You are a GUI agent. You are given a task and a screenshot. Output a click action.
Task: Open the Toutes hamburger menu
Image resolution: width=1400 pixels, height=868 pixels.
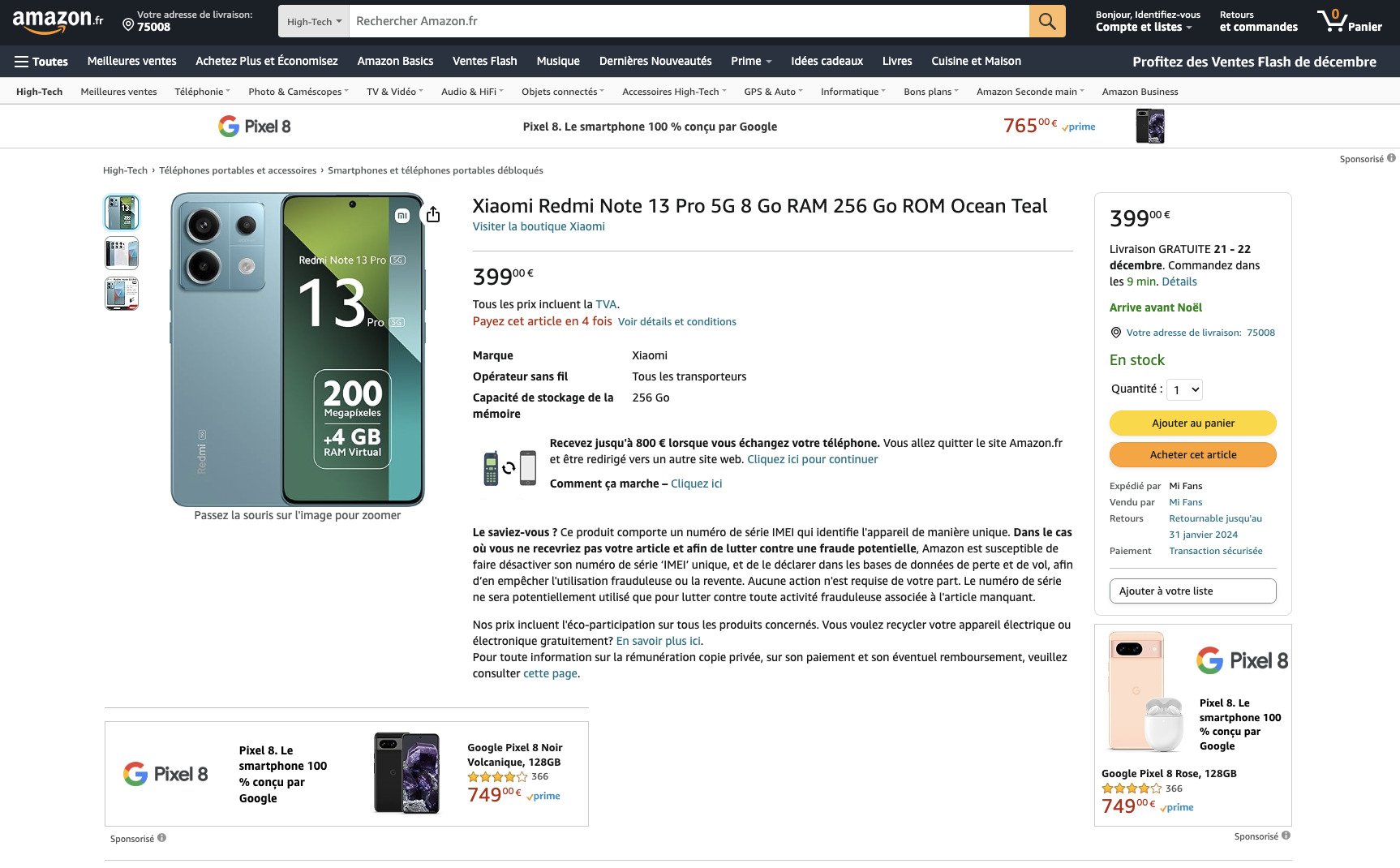point(41,62)
